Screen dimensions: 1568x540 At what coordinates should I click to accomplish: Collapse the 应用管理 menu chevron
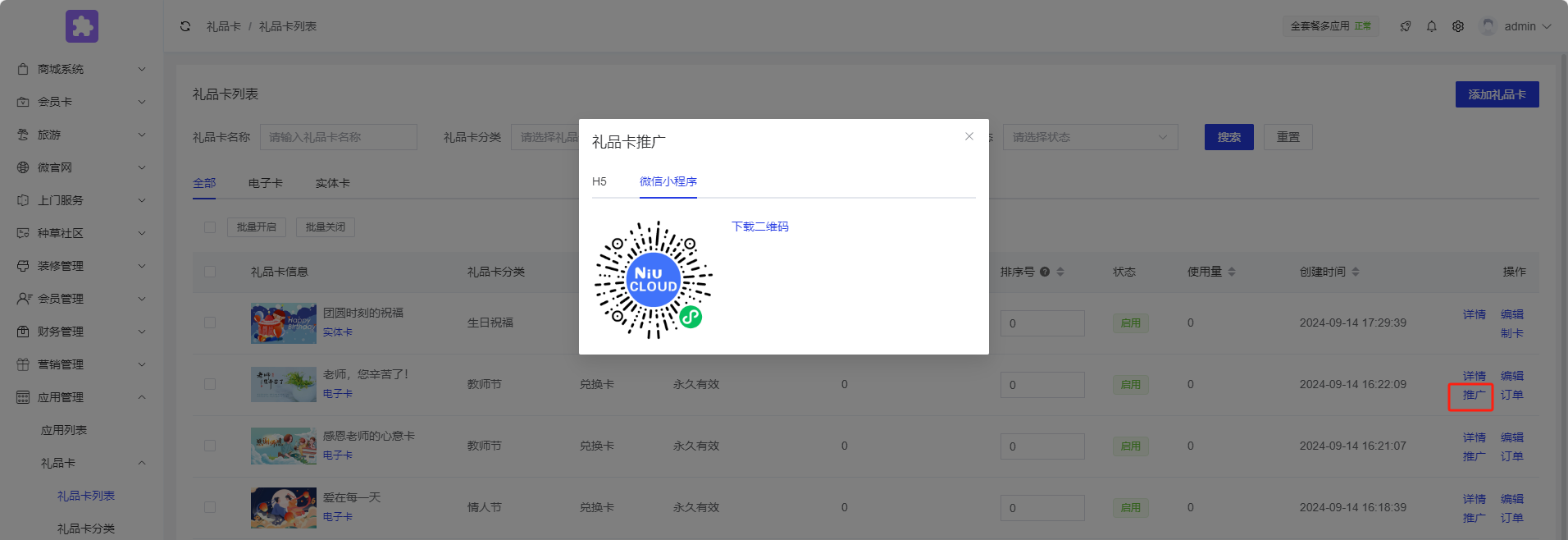[x=142, y=397]
